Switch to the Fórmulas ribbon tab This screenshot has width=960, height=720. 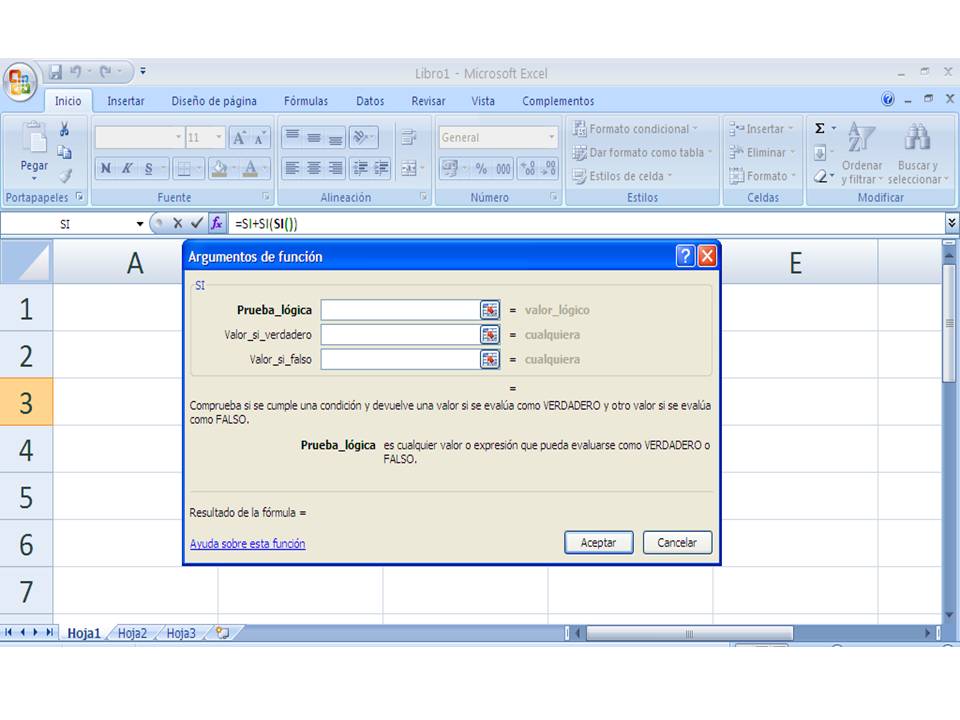pyautogui.click(x=306, y=100)
